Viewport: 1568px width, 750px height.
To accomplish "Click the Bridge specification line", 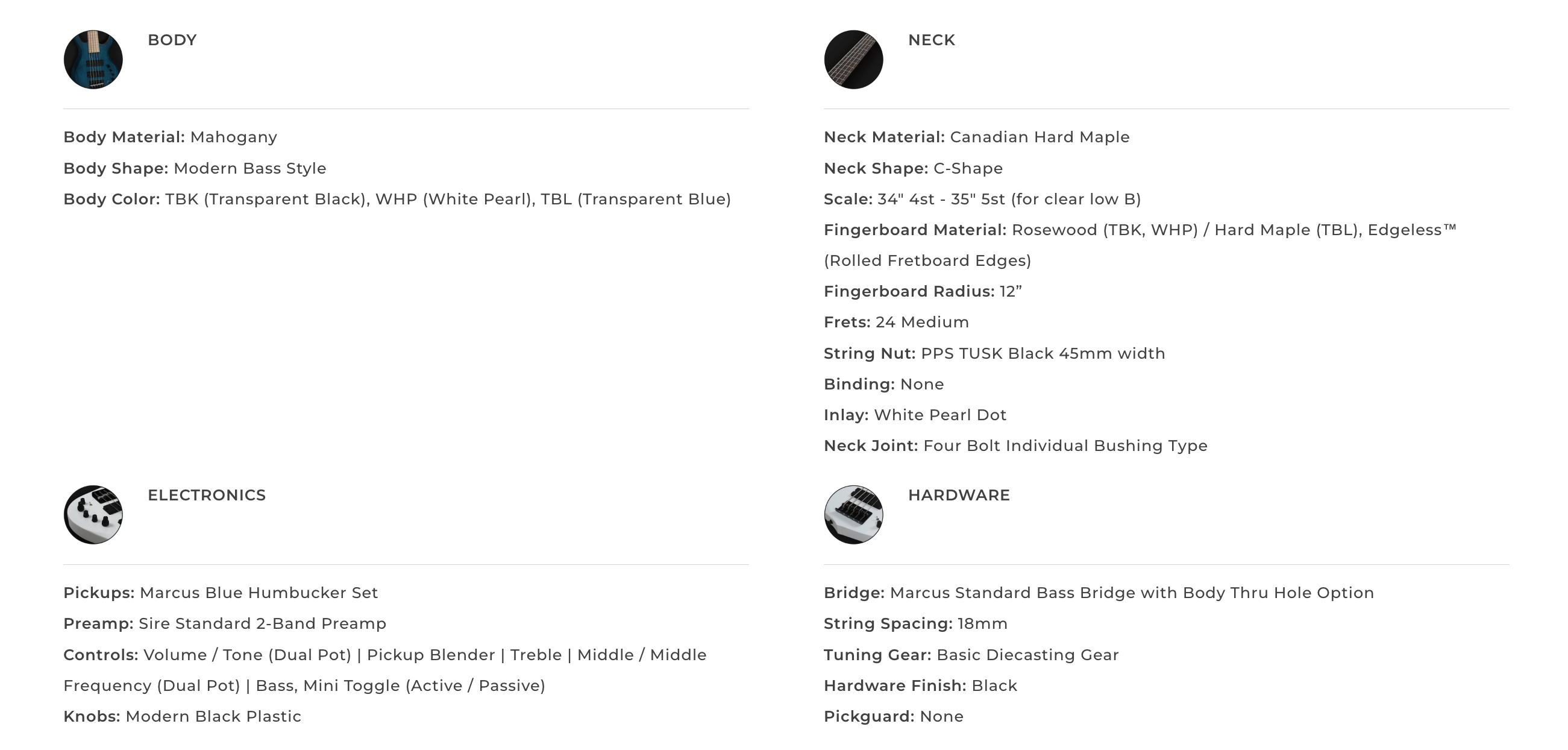I will [1099, 593].
